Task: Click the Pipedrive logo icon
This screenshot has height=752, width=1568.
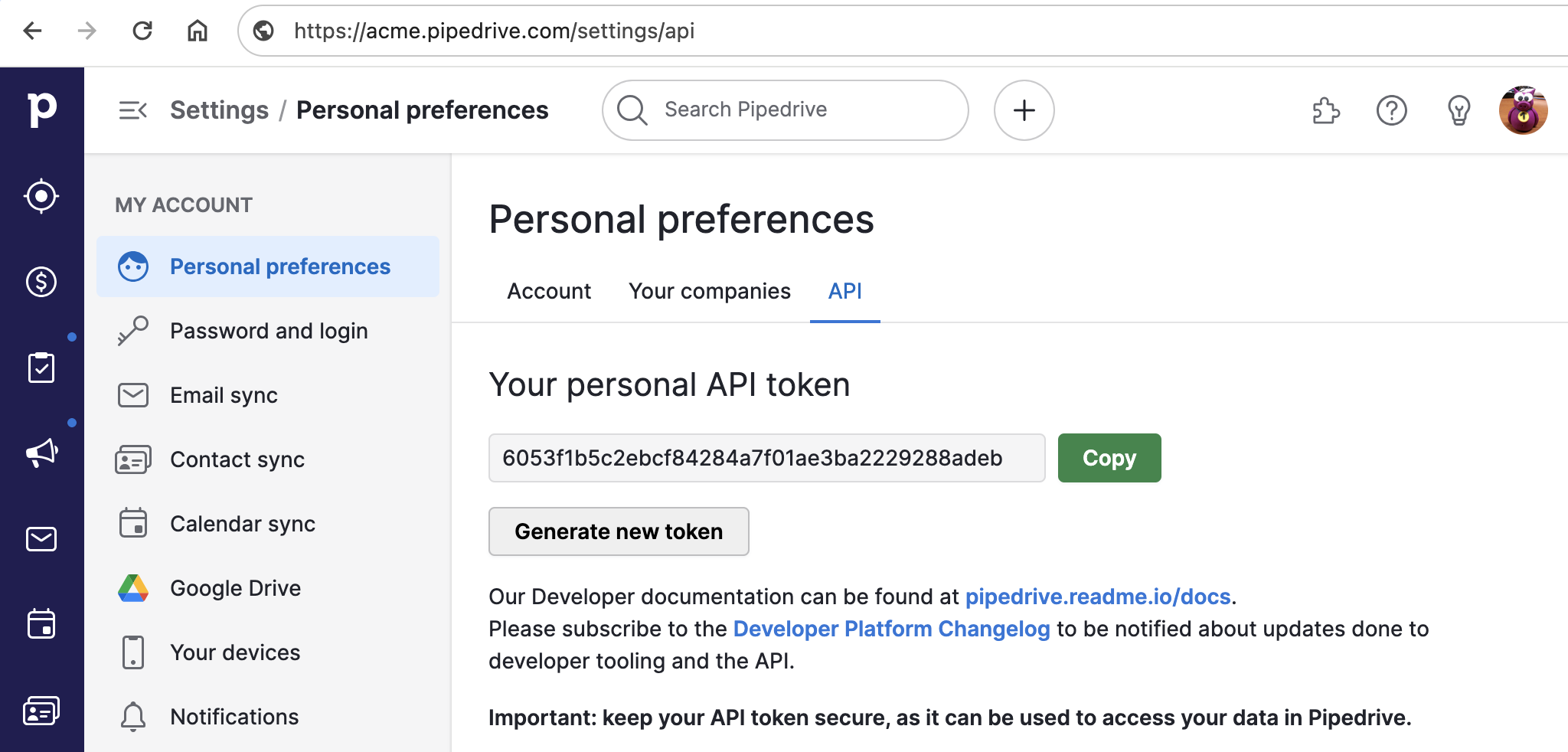Action: 41,110
